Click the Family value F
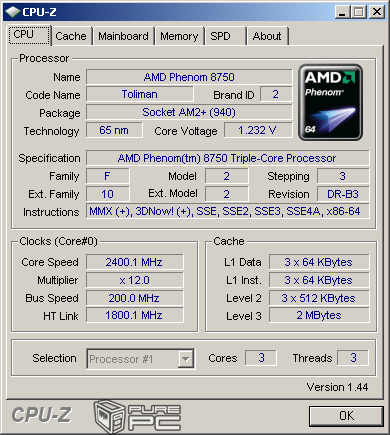Screen dimensions: 390x435 [107, 176]
